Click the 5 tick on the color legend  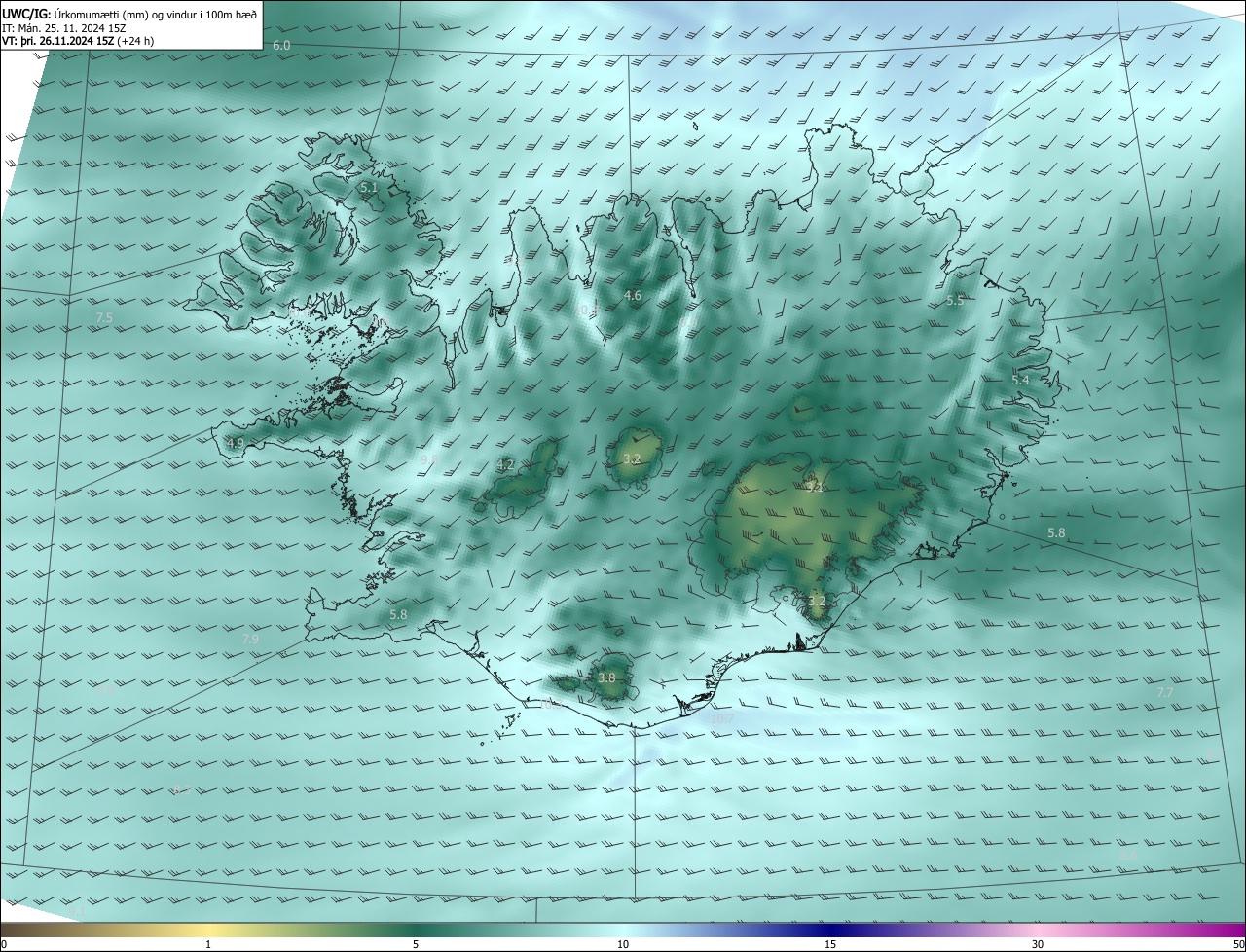(x=416, y=944)
